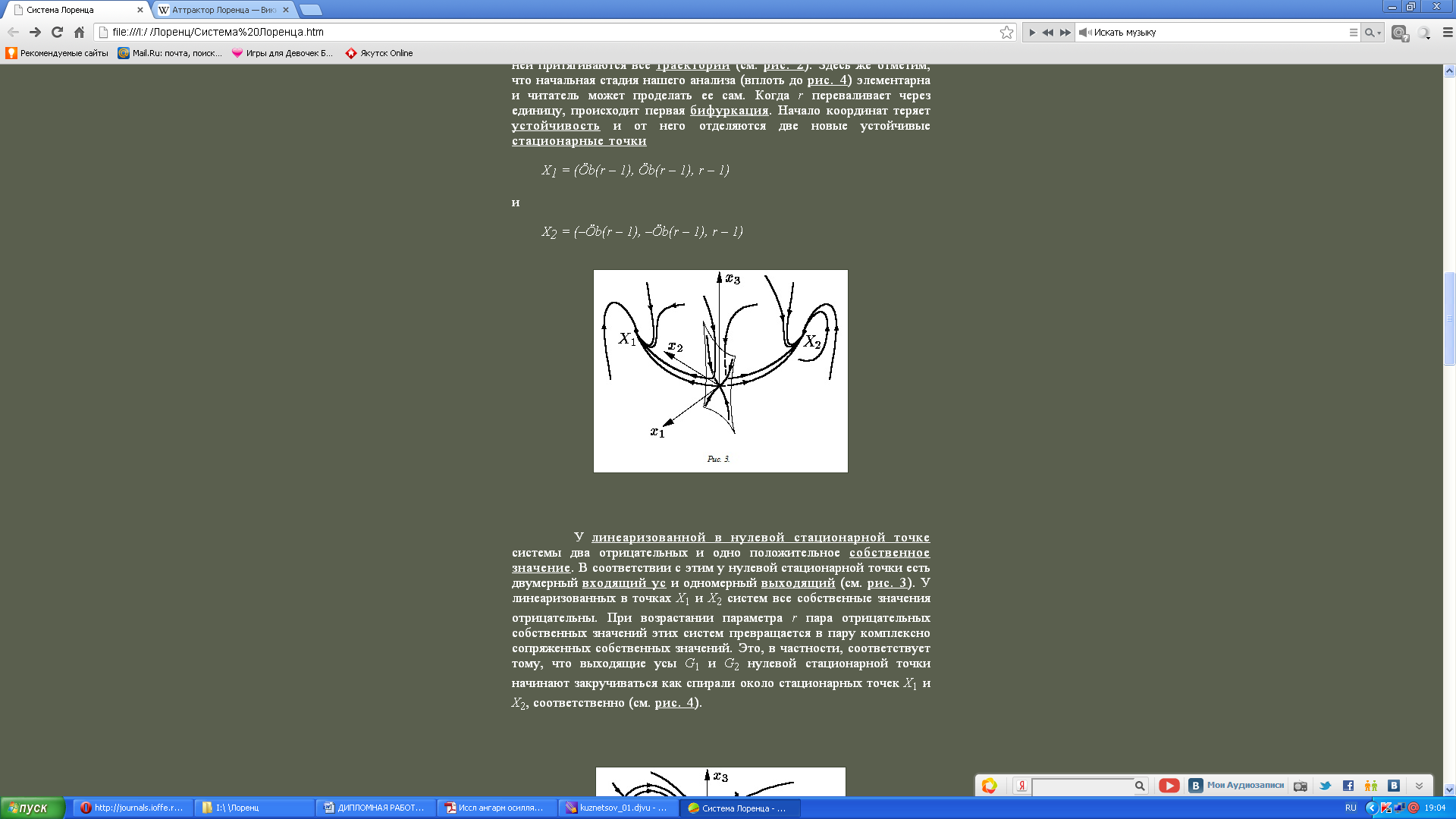Play music in the music toolbar
The height and width of the screenshot is (819, 1456).
[x=1032, y=33]
